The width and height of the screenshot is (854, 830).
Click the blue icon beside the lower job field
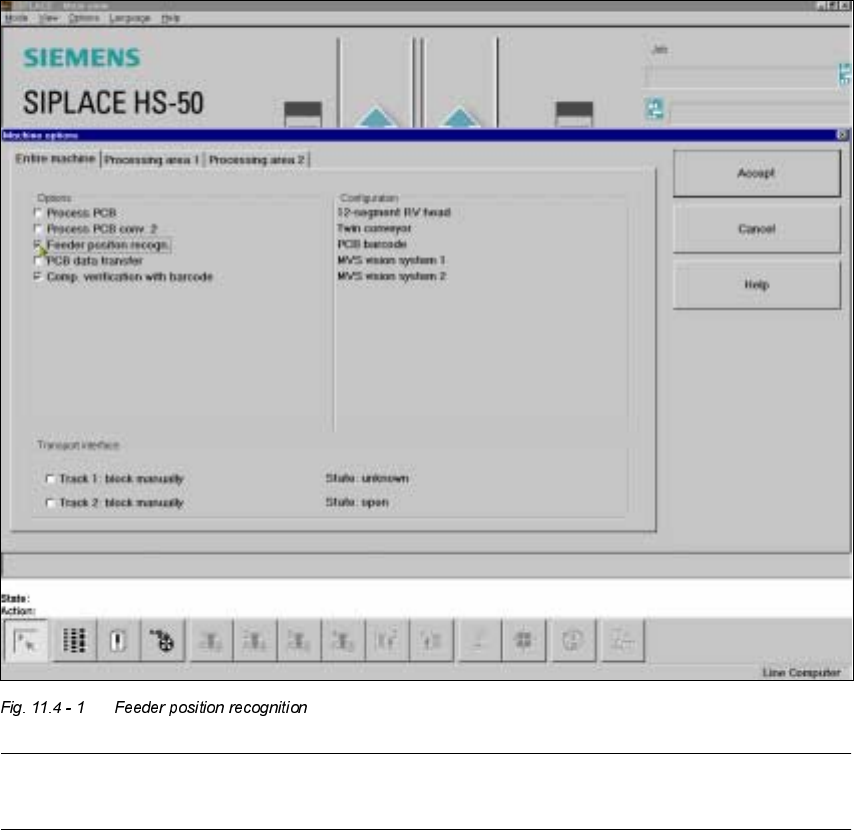click(655, 108)
